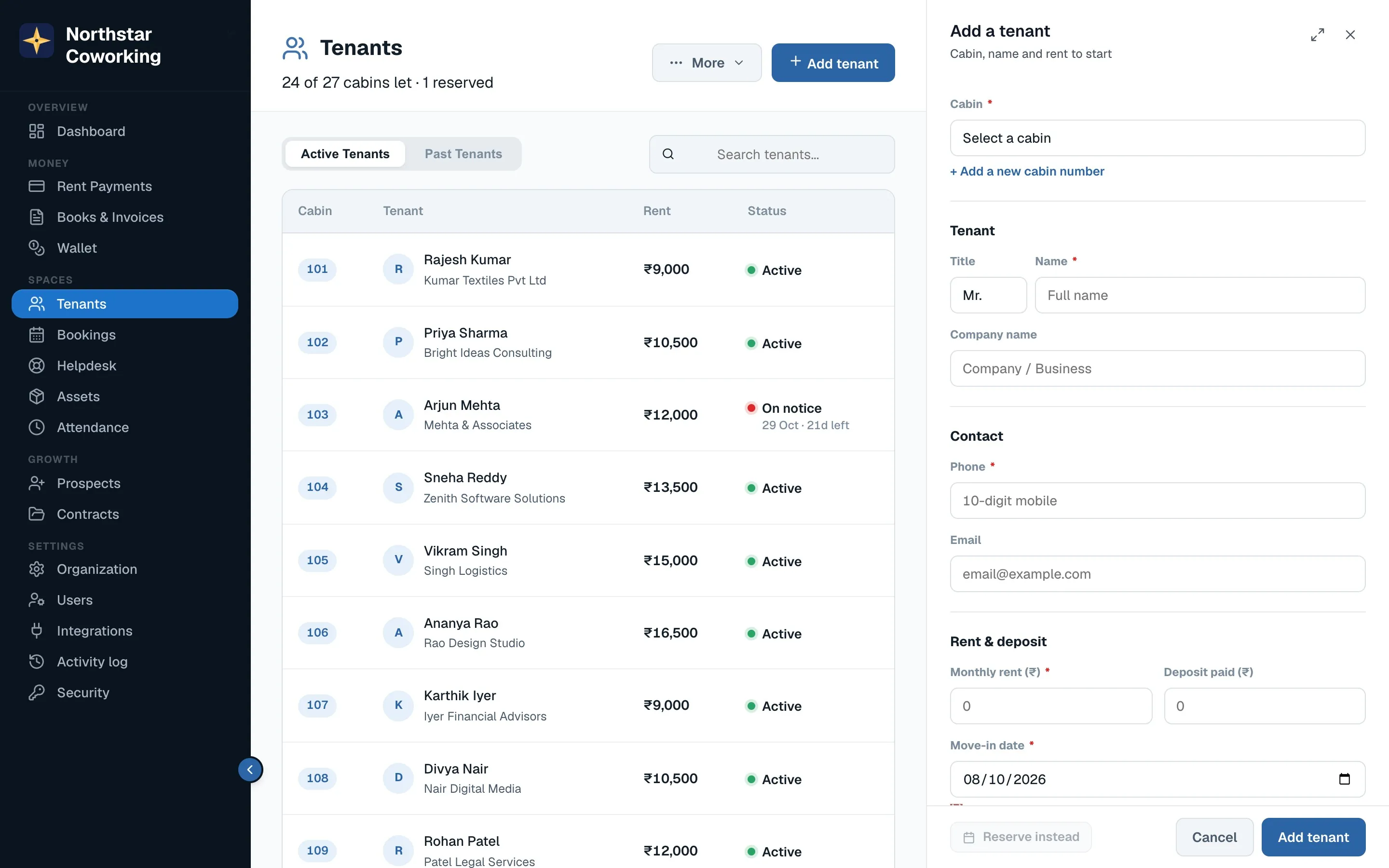Collapse the sidebar with chevron button

point(250,770)
